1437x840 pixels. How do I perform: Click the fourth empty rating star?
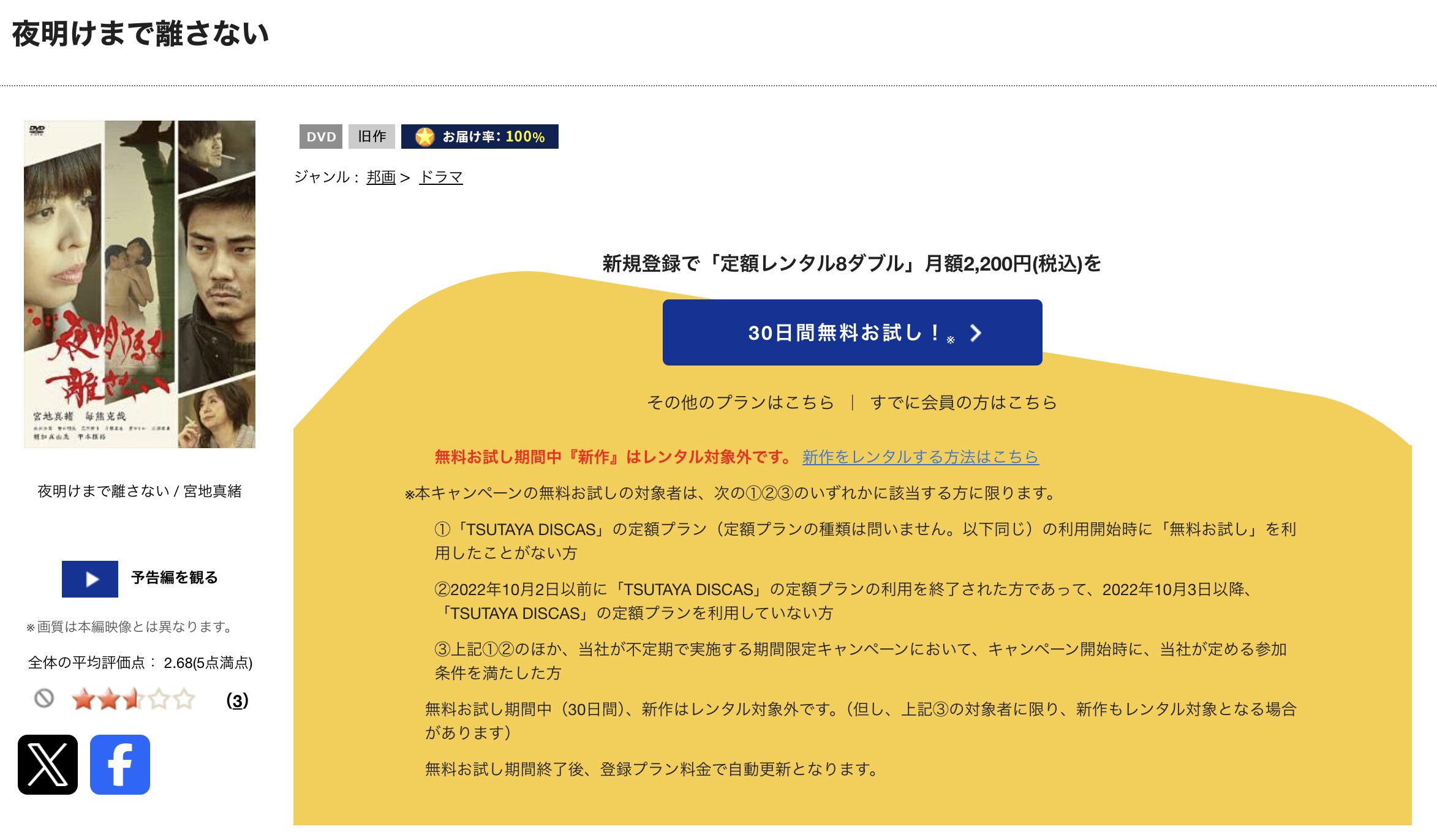click(159, 699)
